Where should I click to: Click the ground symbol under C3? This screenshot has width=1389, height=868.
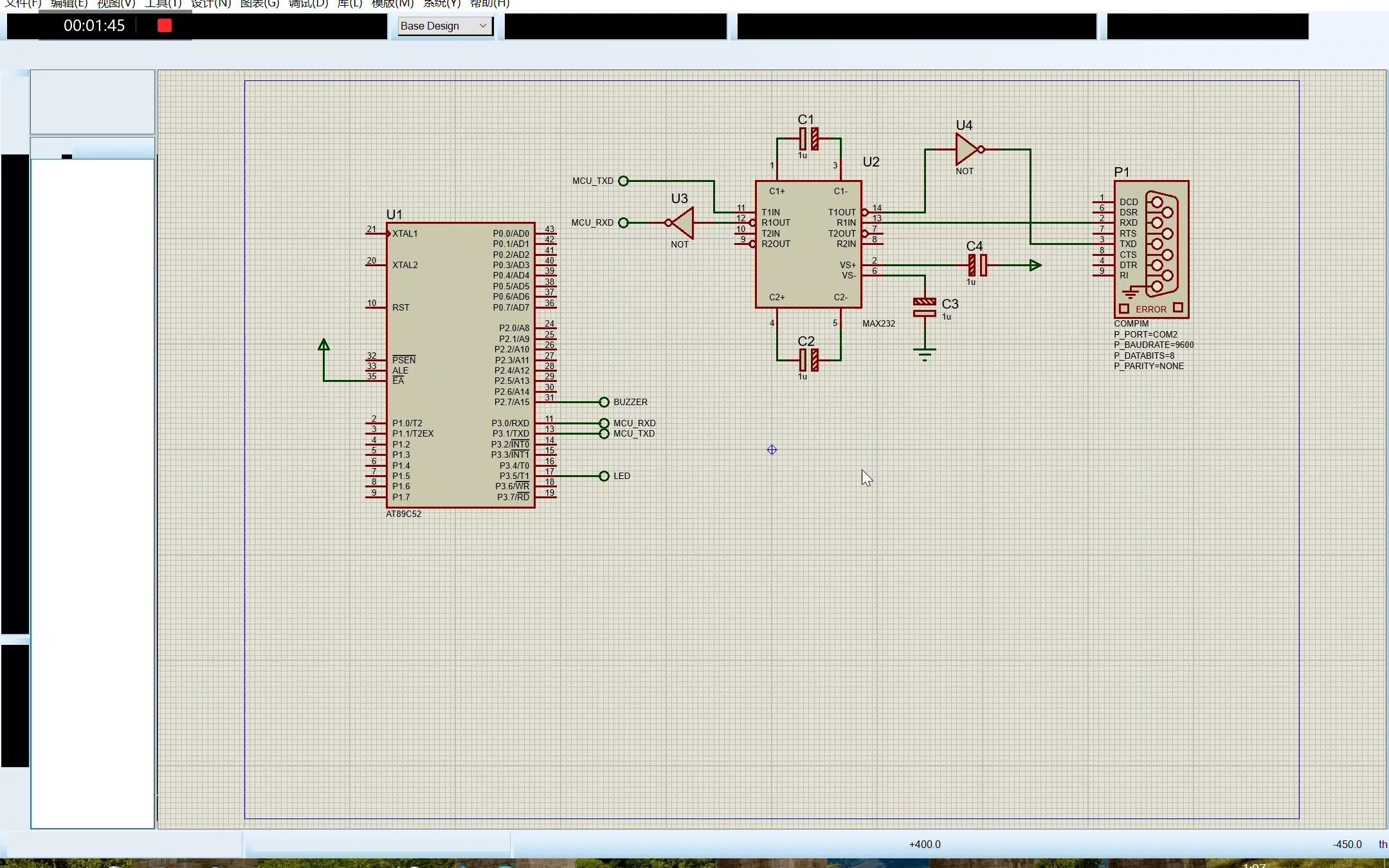coord(925,354)
